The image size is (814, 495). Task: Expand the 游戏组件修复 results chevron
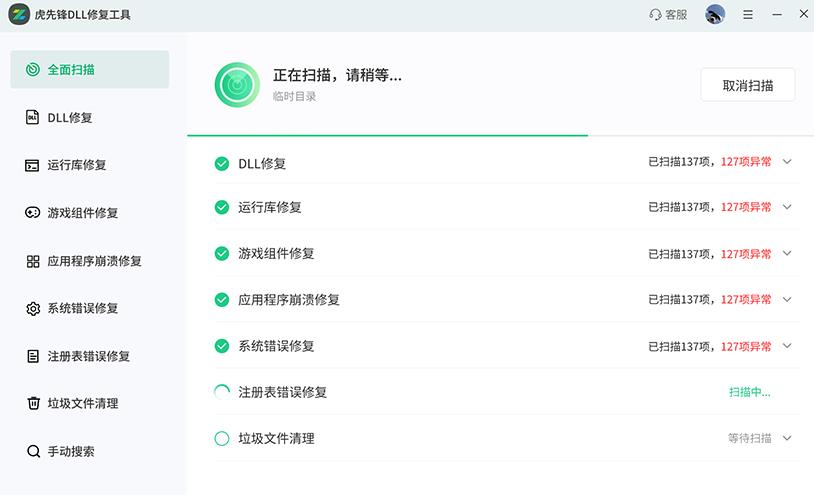tap(787, 254)
